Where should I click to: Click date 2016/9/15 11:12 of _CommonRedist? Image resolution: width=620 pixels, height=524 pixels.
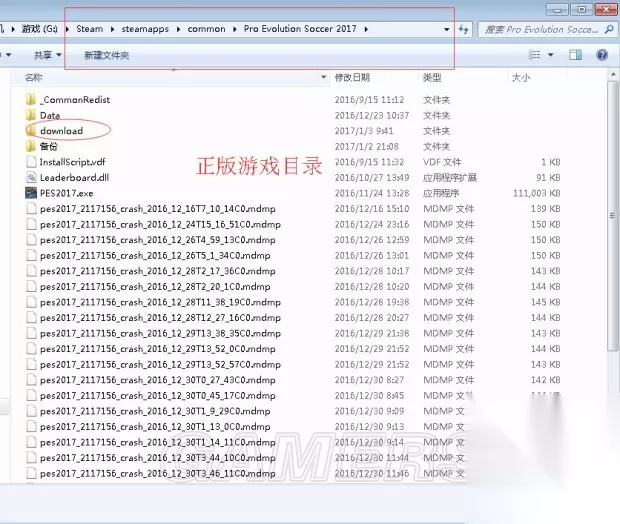click(x=370, y=100)
